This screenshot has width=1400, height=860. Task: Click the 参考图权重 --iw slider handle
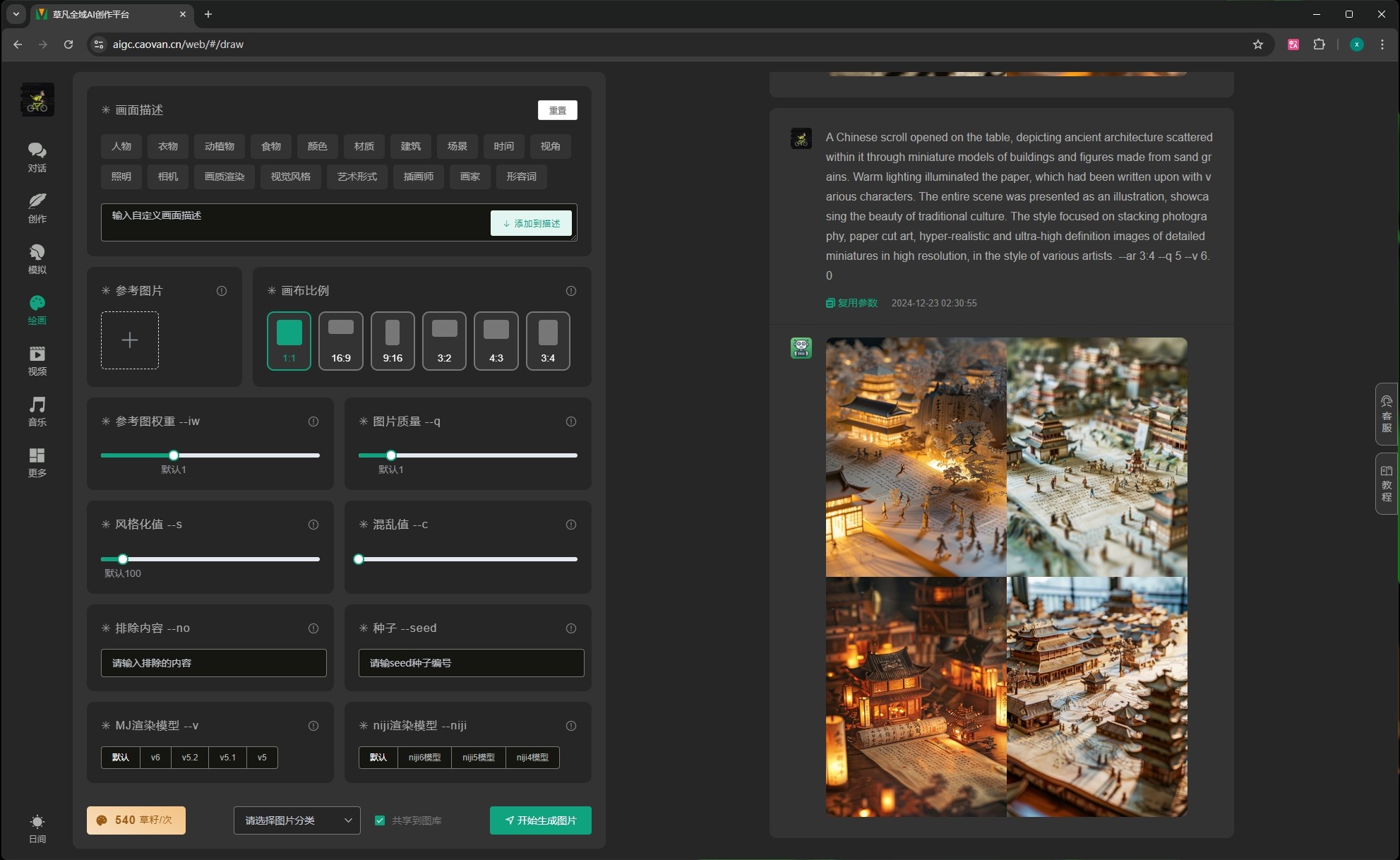pyautogui.click(x=174, y=455)
